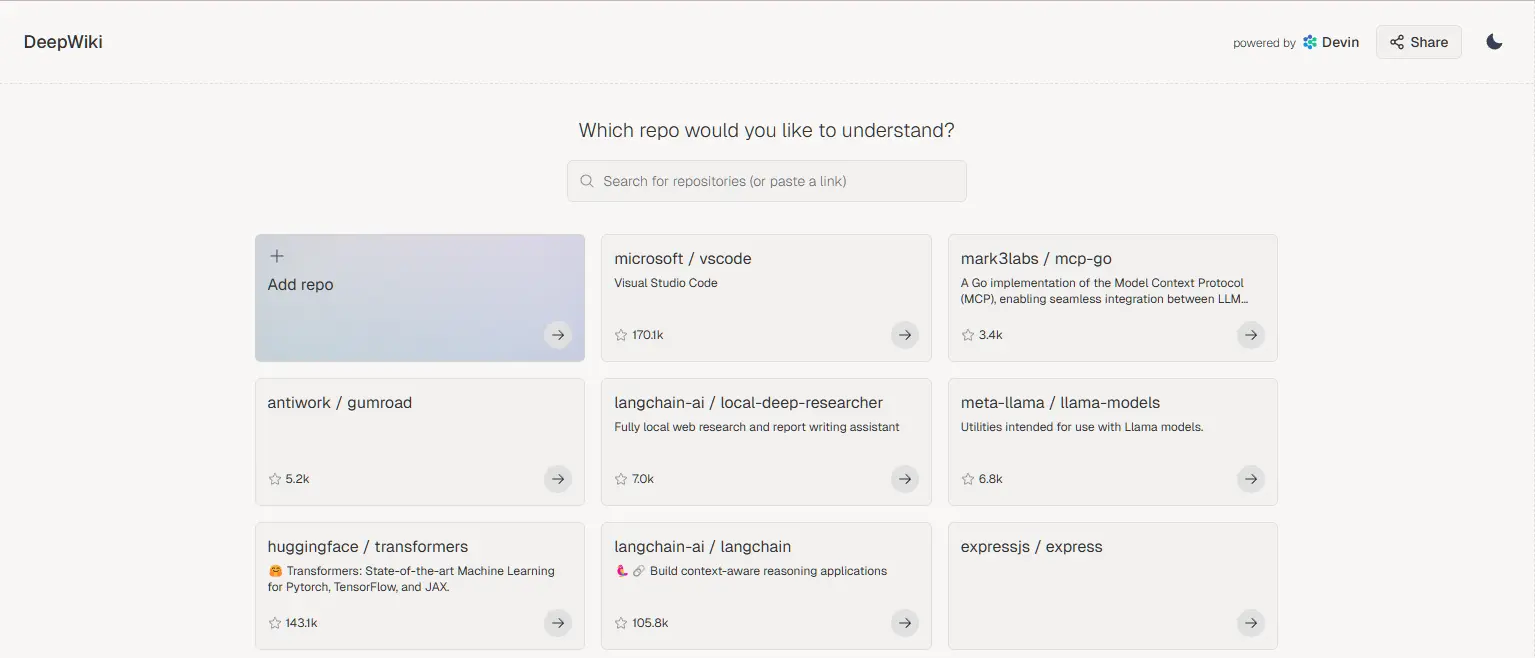Select the langchain-ai / langchain title
This screenshot has width=1535, height=658.
click(703, 547)
